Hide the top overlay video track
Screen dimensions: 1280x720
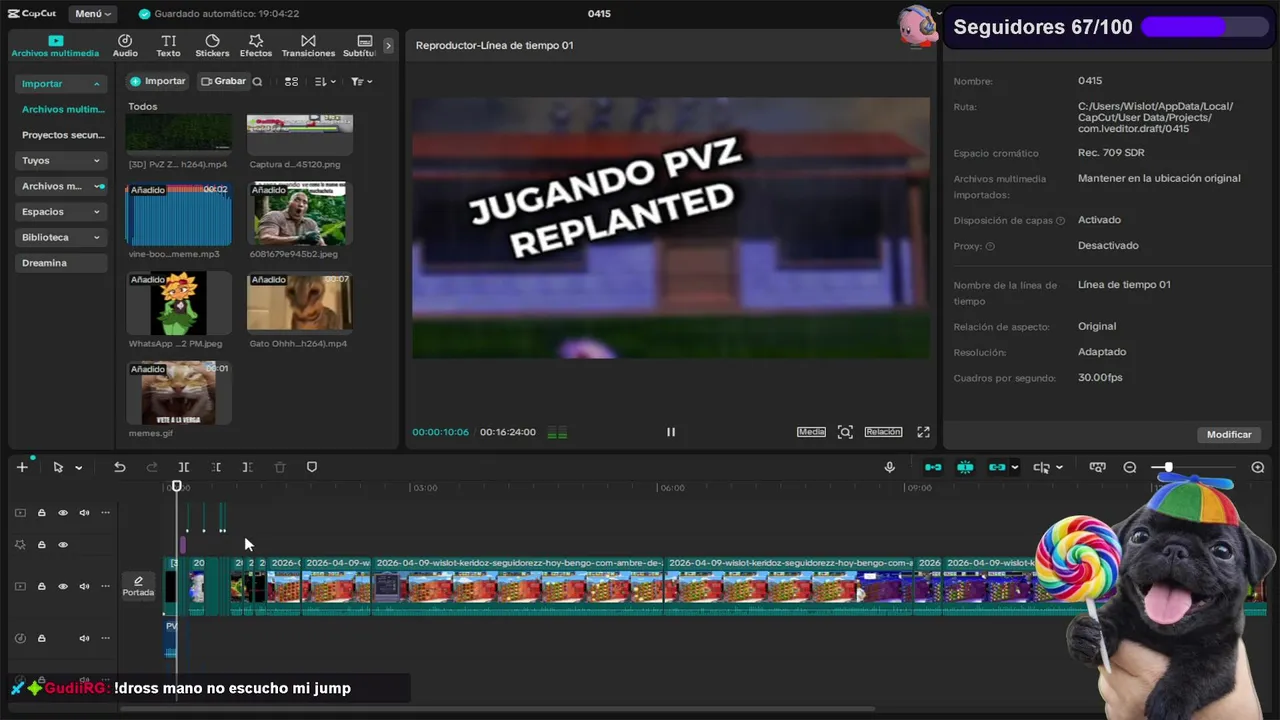[63, 513]
